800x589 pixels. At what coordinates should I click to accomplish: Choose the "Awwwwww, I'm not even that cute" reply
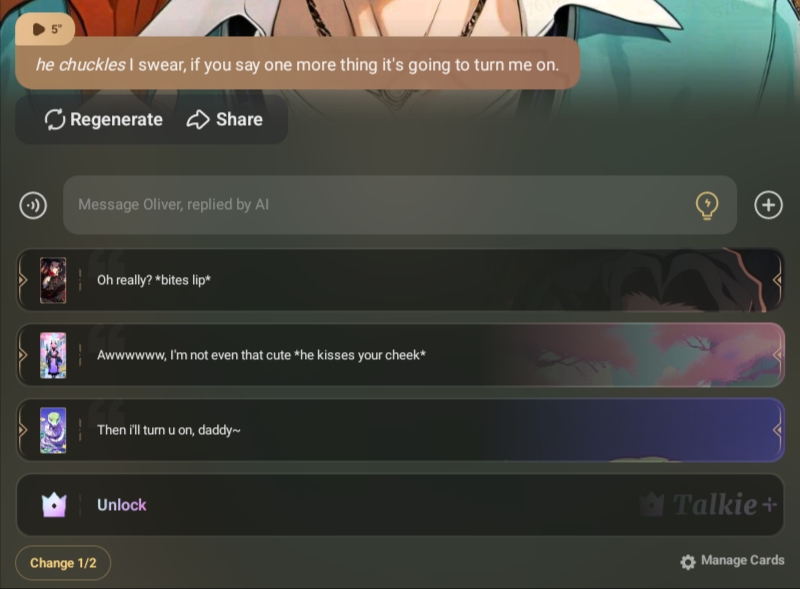point(400,355)
